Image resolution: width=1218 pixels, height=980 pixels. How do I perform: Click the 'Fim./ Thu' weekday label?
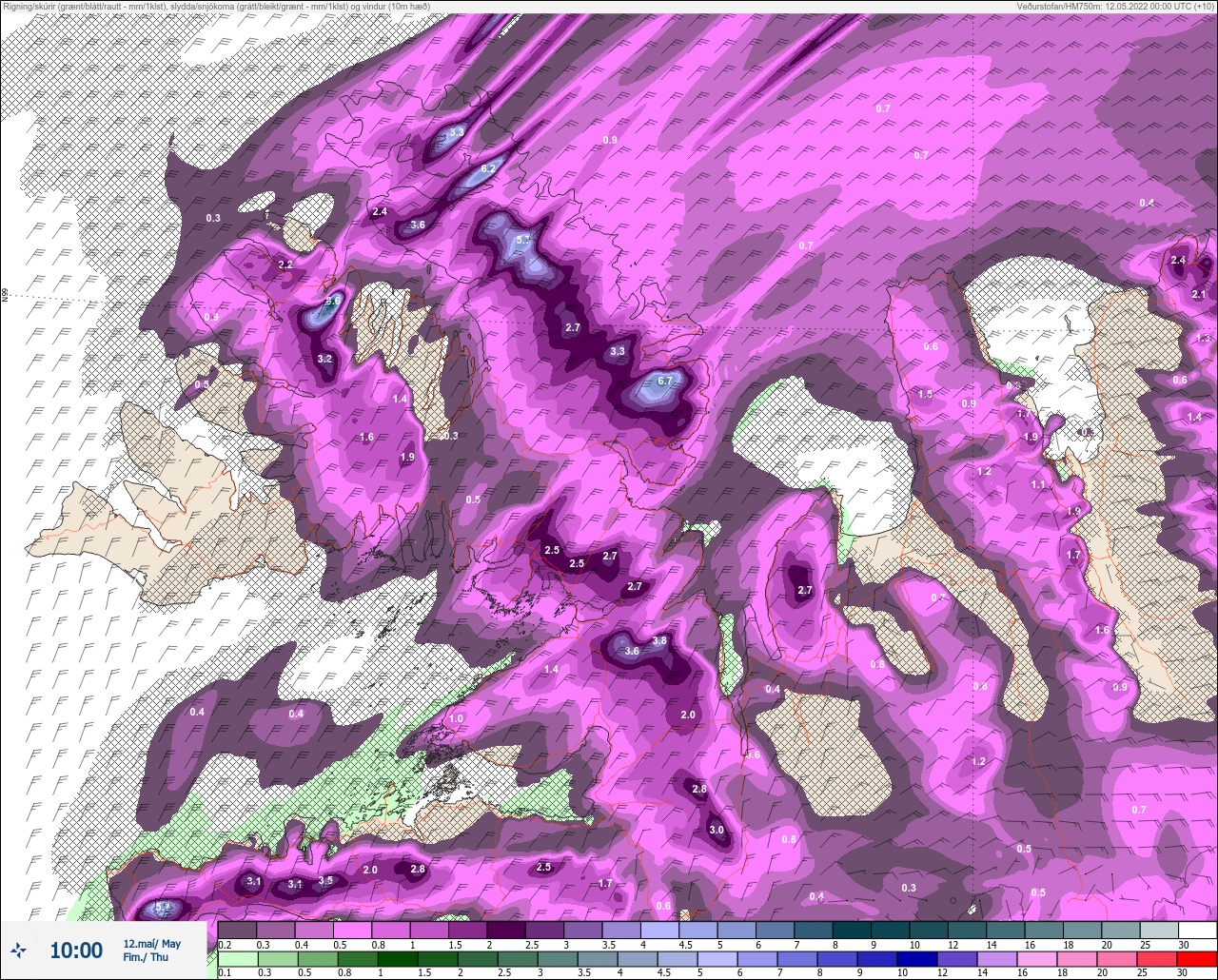click(146, 957)
